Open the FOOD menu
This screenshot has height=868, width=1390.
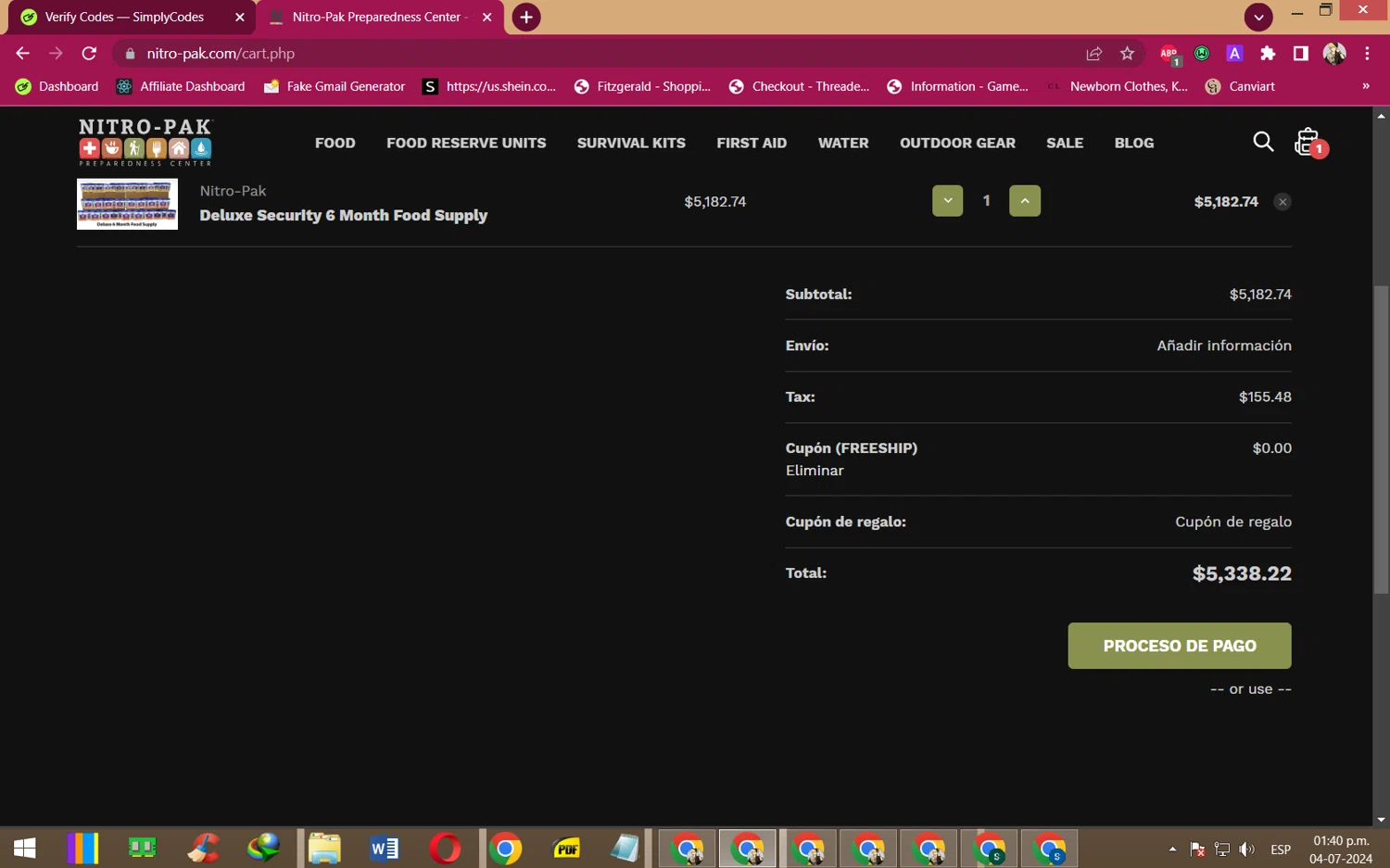pos(335,143)
